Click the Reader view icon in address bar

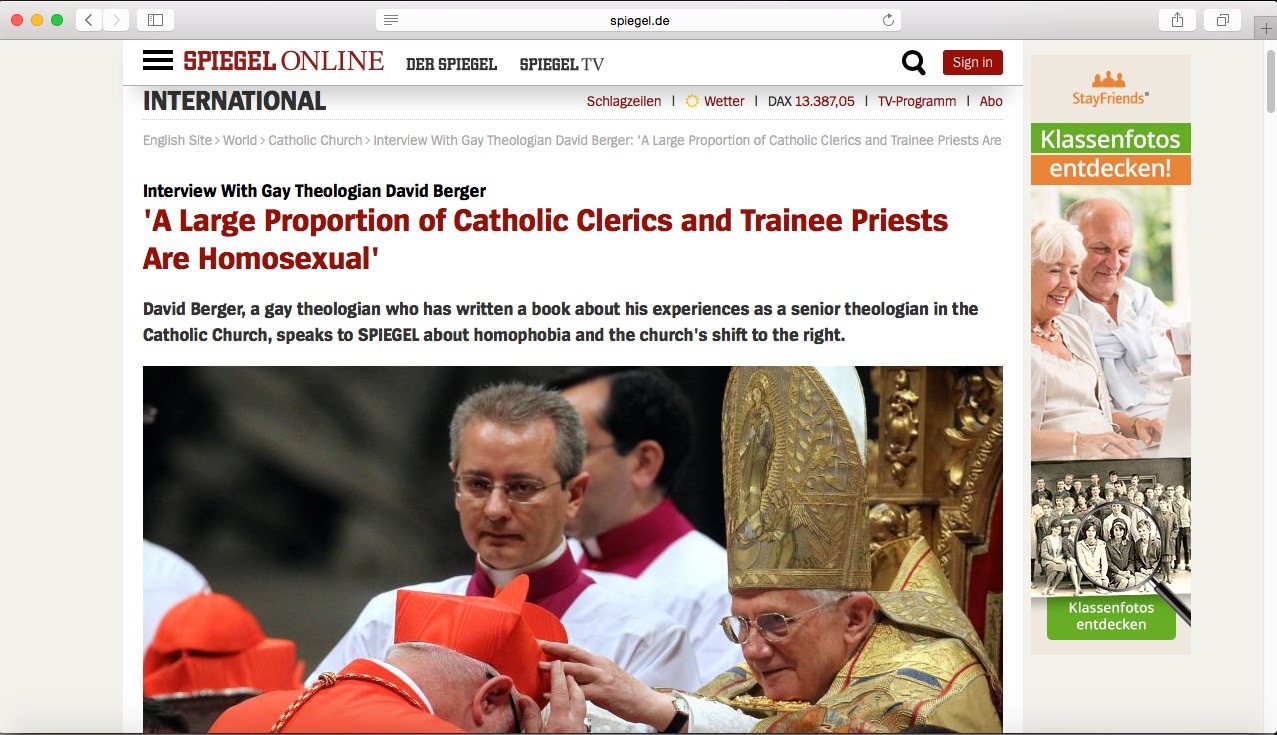click(x=391, y=20)
